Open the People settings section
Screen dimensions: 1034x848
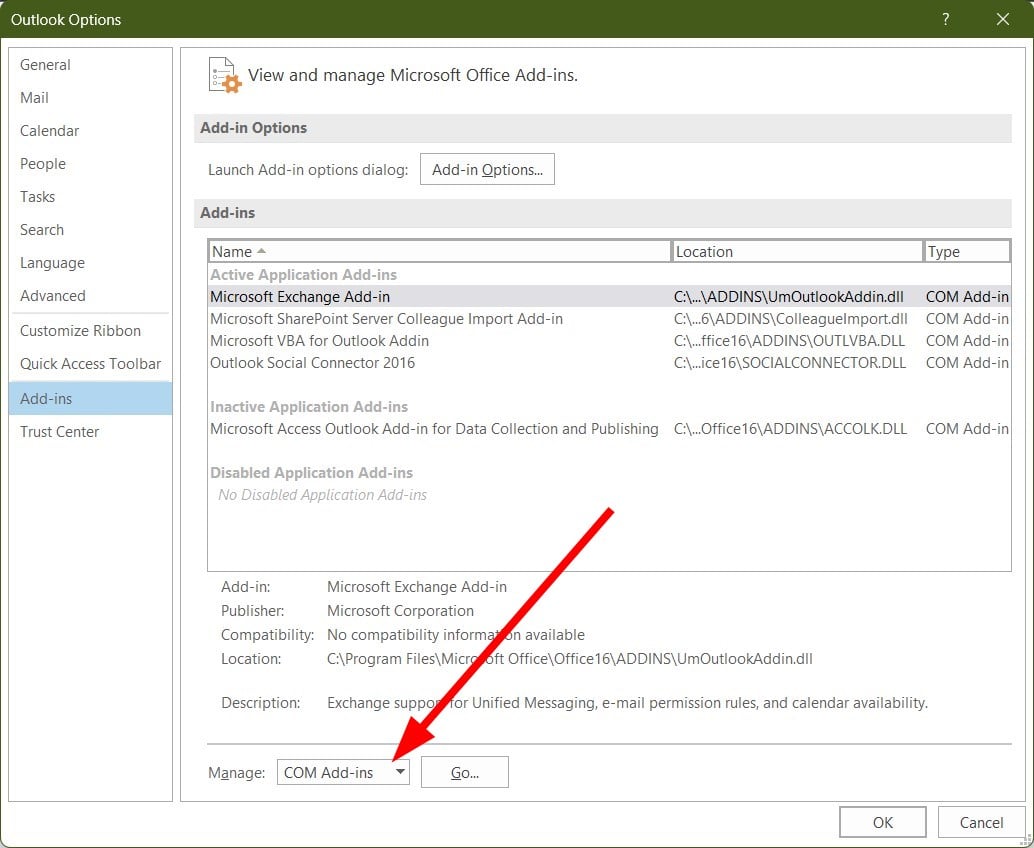43,163
